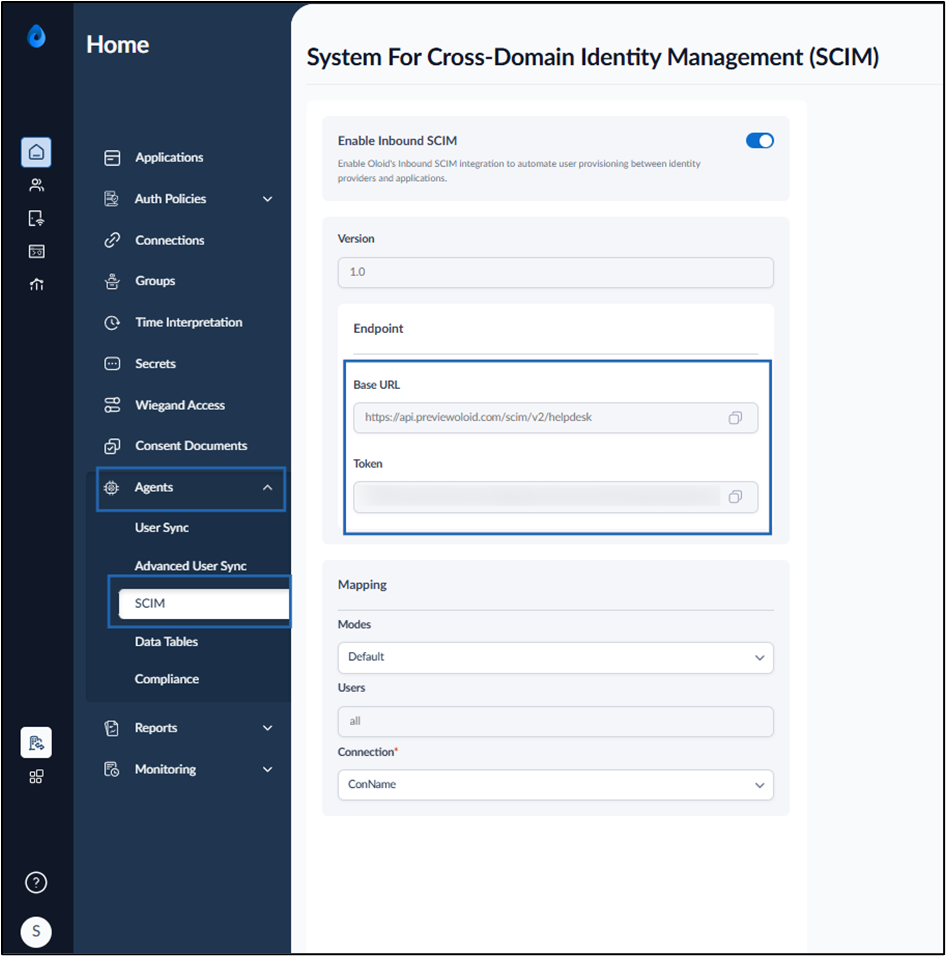The width and height of the screenshot is (946, 956).
Task: Open the building access rail icon
Action: point(37,284)
